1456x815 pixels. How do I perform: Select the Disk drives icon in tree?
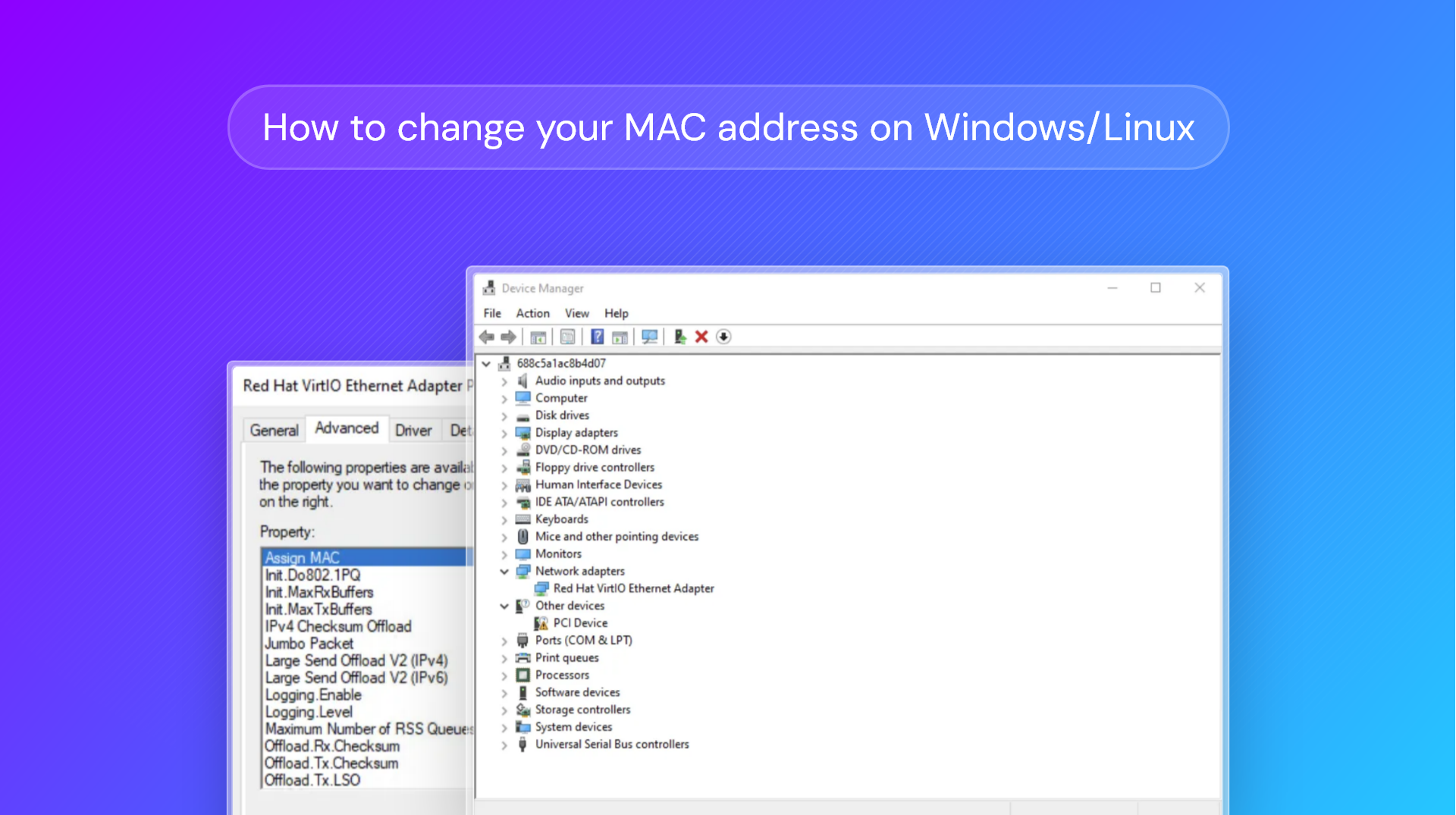tap(522, 416)
